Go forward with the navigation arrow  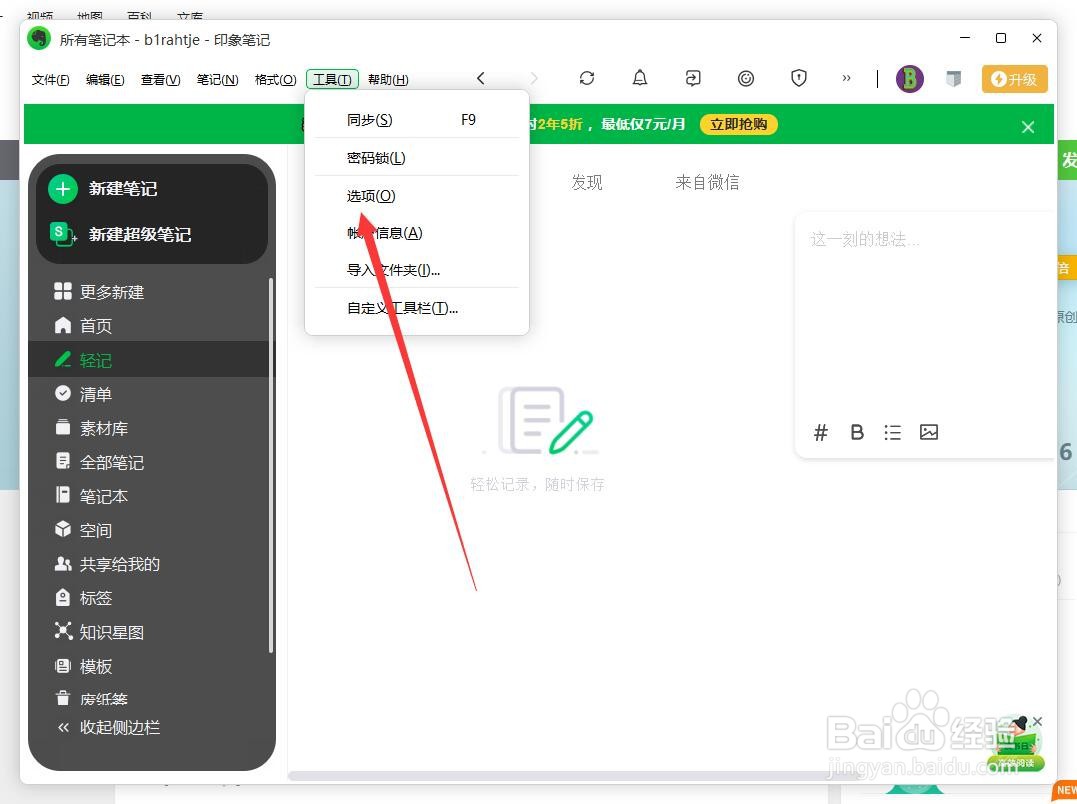pyautogui.click(x=534, y=78)
